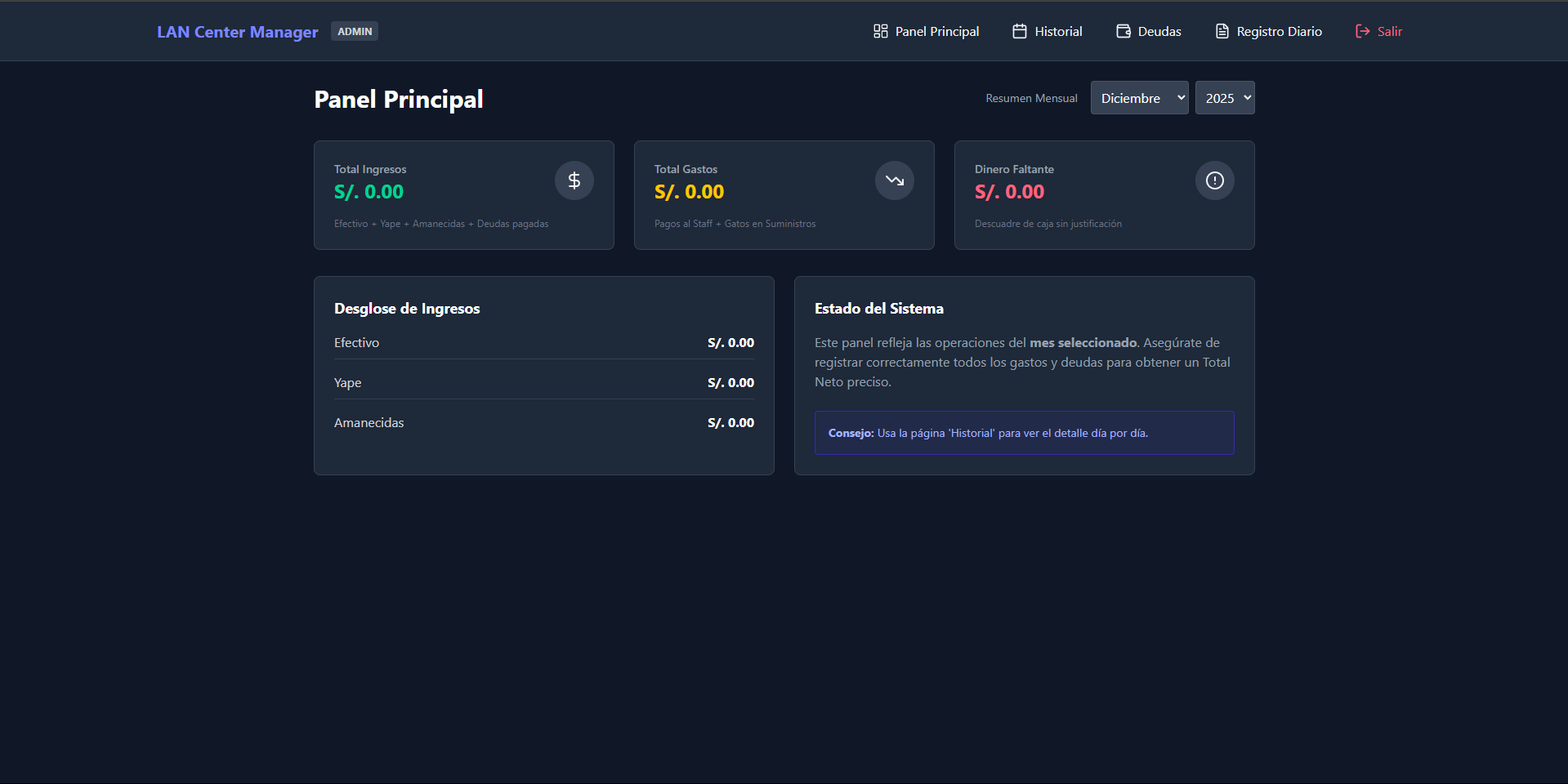Open the 2025 year dropdown

click(x=1224, y=98)
